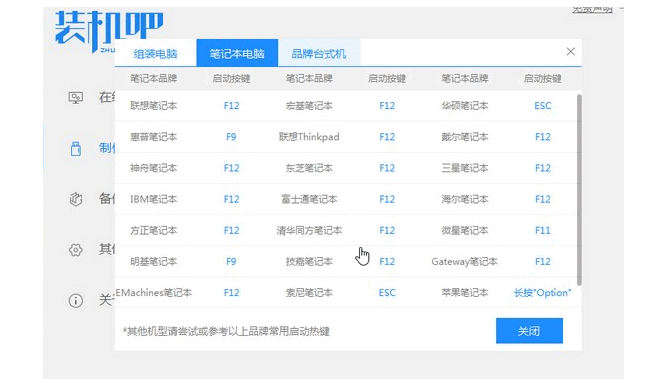668x389 pixels.
Task: Click F12 key for 方正笔记本
Action: point(231,231)
